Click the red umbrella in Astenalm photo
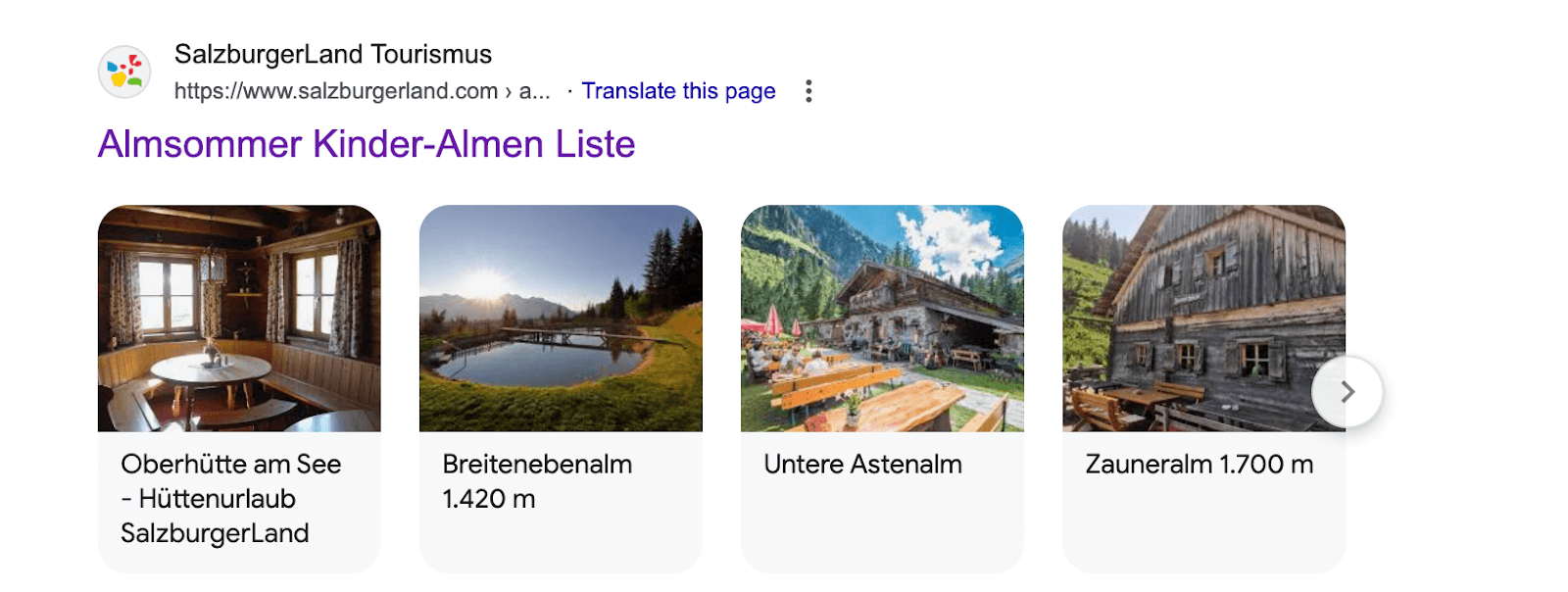The image size is (1568, 592). pos(774,320)
